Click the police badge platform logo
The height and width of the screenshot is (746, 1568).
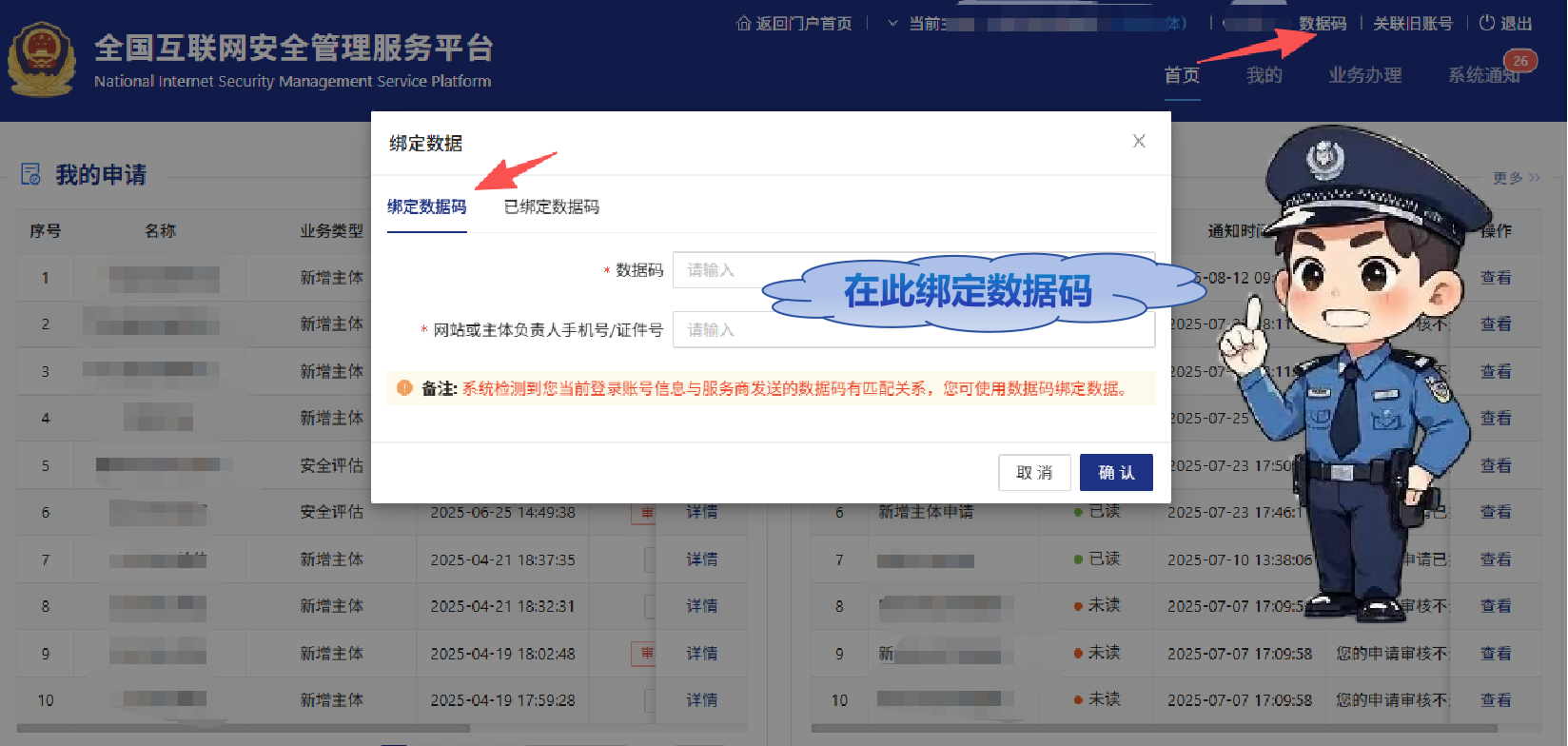tap(41, 61)
